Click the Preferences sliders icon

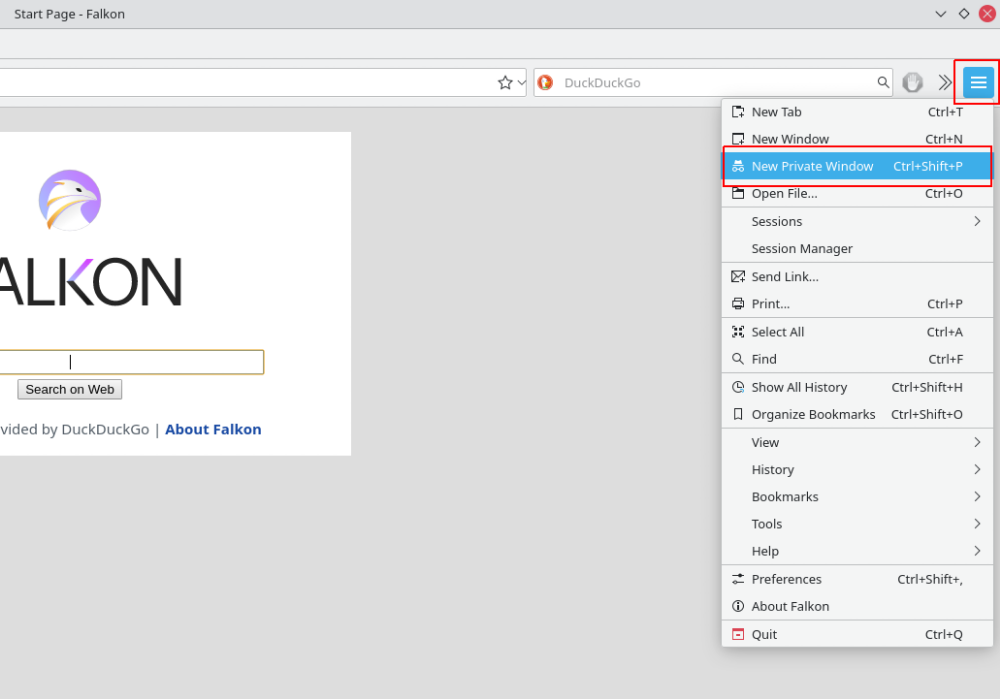(x=738, y=579)
